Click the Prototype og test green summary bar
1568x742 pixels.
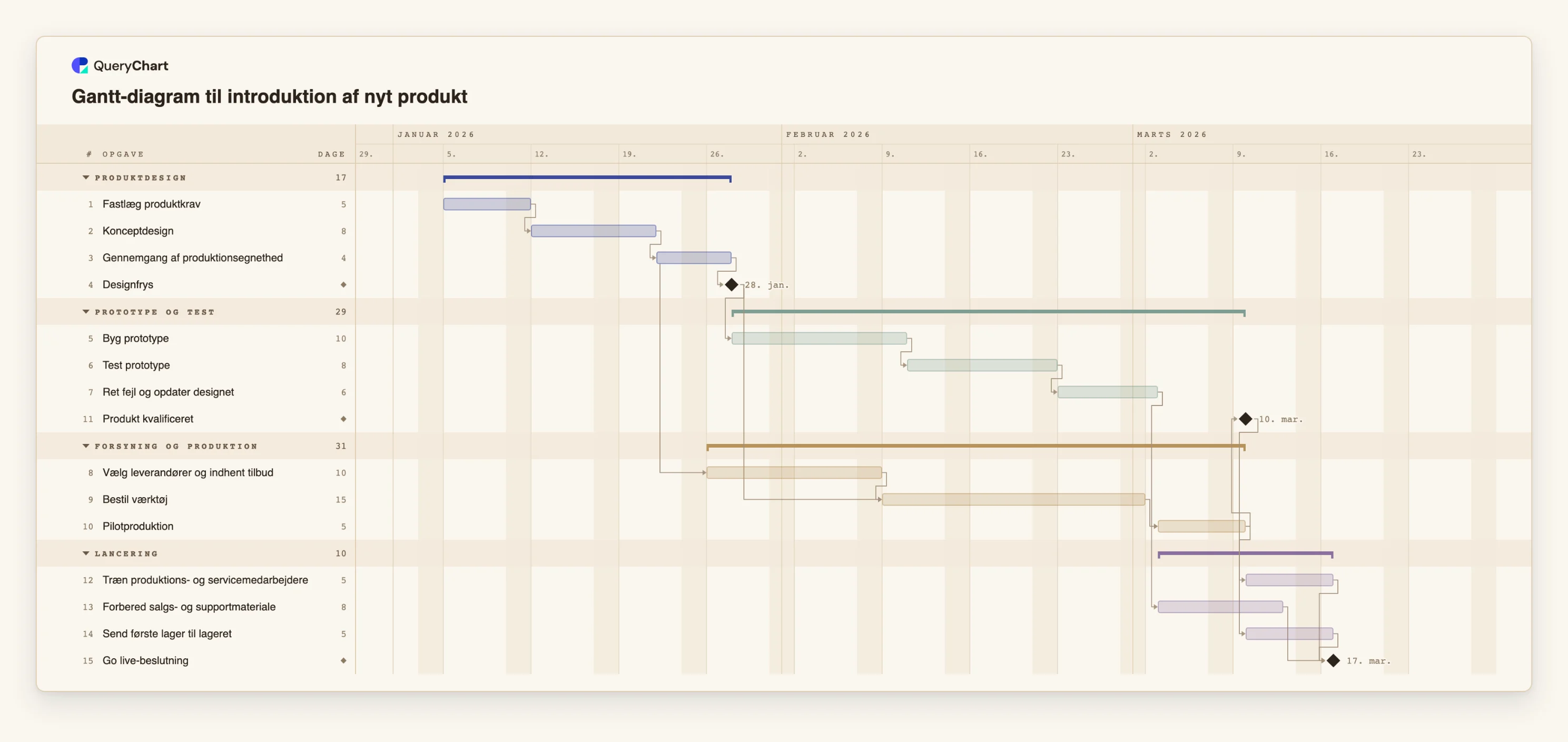click(989, 312)
